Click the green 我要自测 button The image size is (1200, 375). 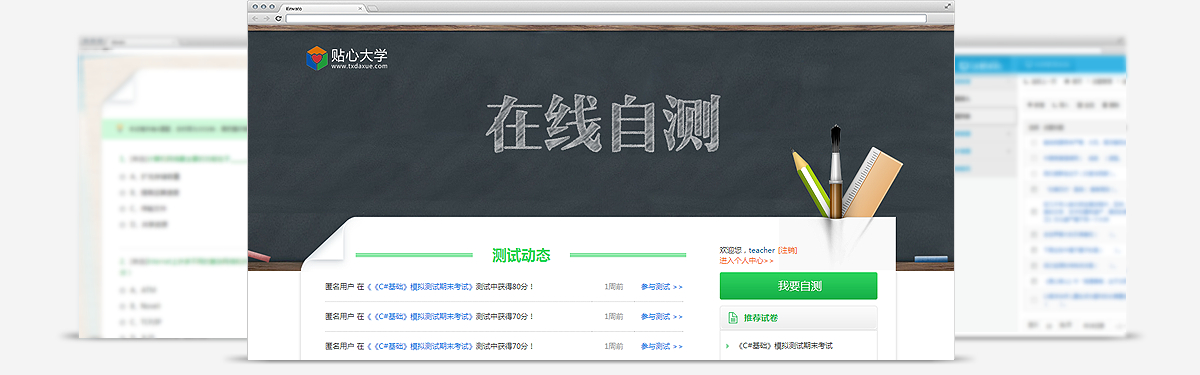point(798,286)
